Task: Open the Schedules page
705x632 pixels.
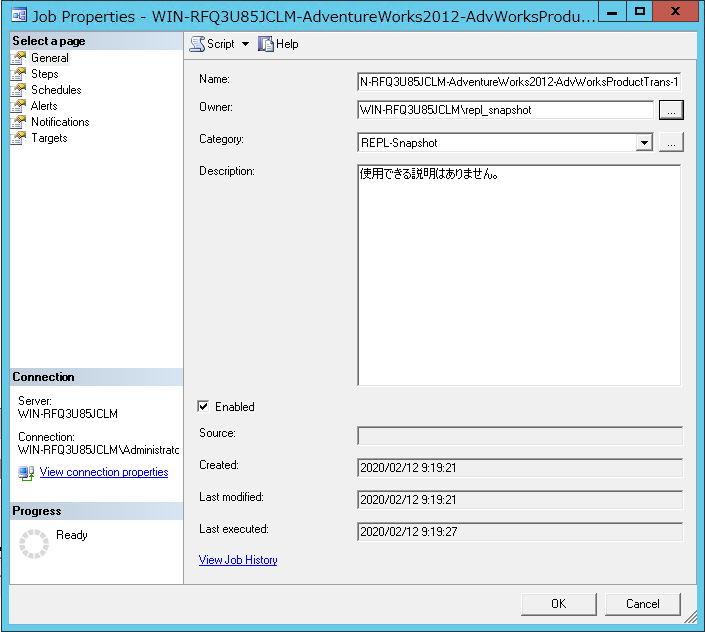Action: point(56,90)
